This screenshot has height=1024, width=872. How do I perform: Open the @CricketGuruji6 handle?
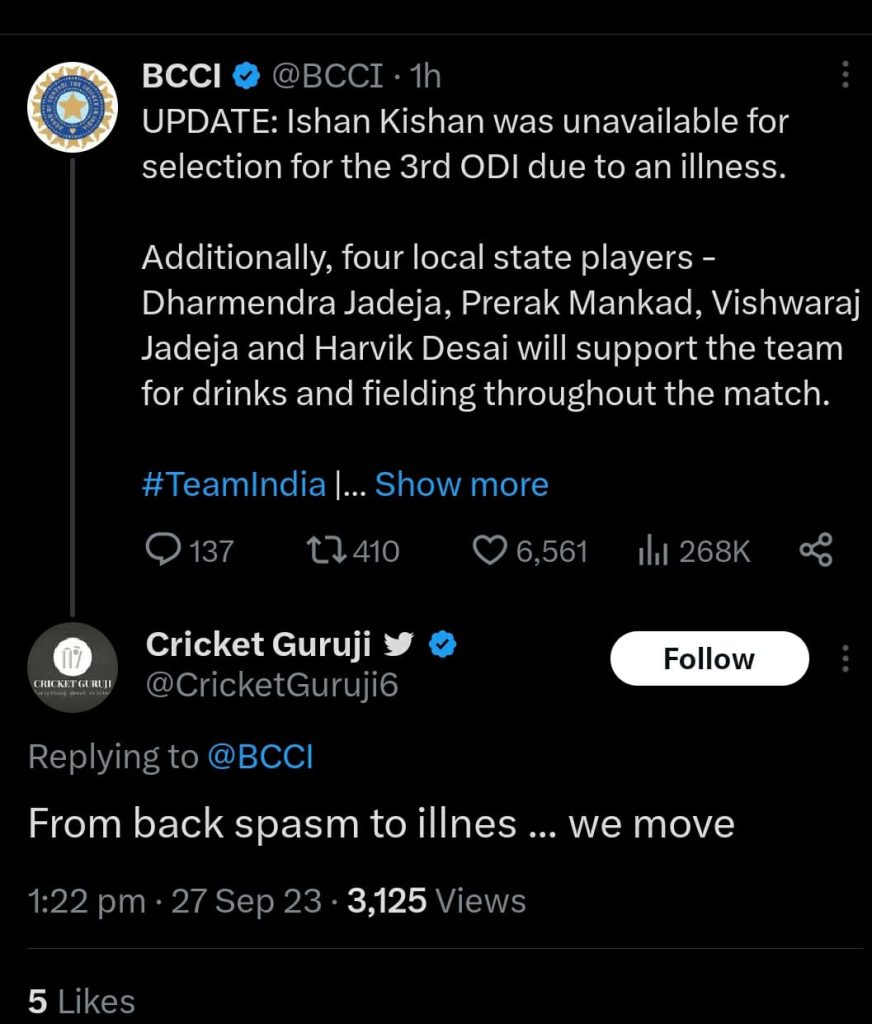click(272, 686)
